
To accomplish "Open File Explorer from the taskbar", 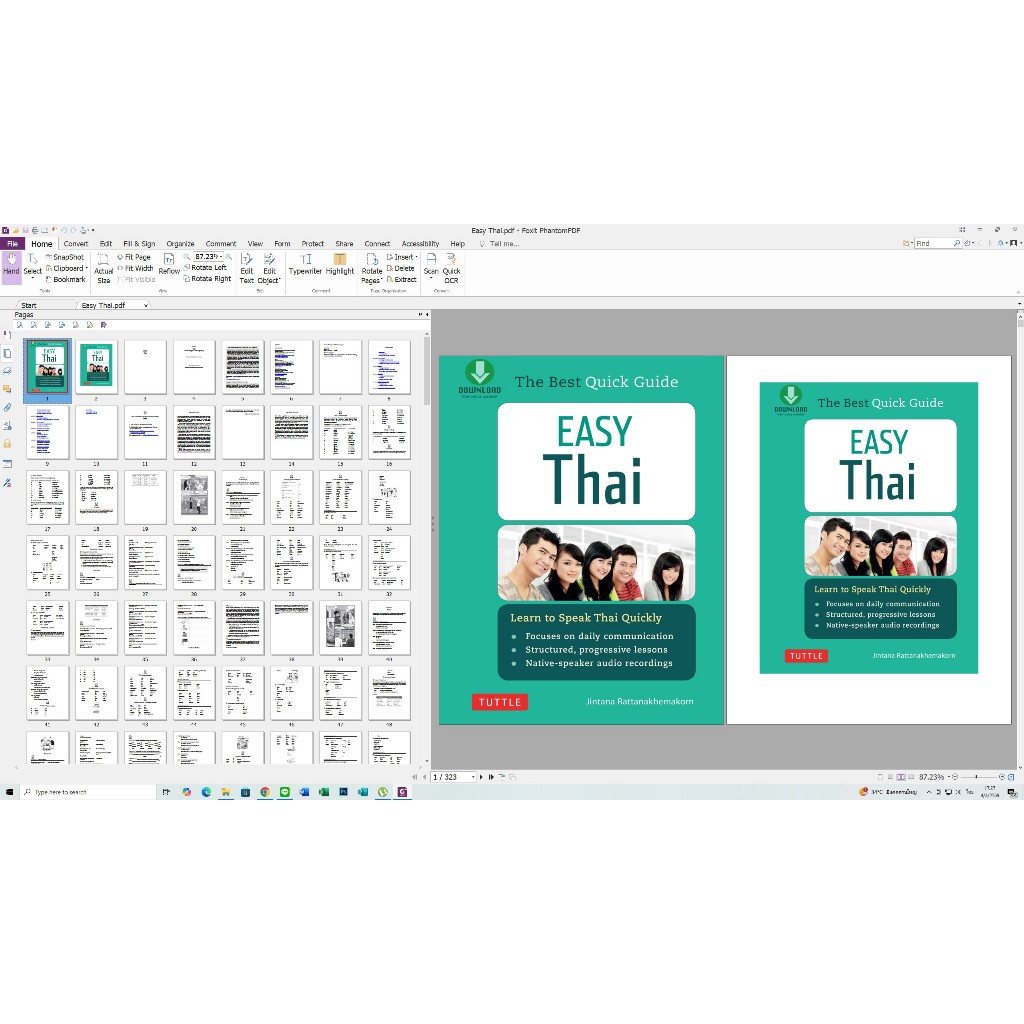I will pos(225,792).
